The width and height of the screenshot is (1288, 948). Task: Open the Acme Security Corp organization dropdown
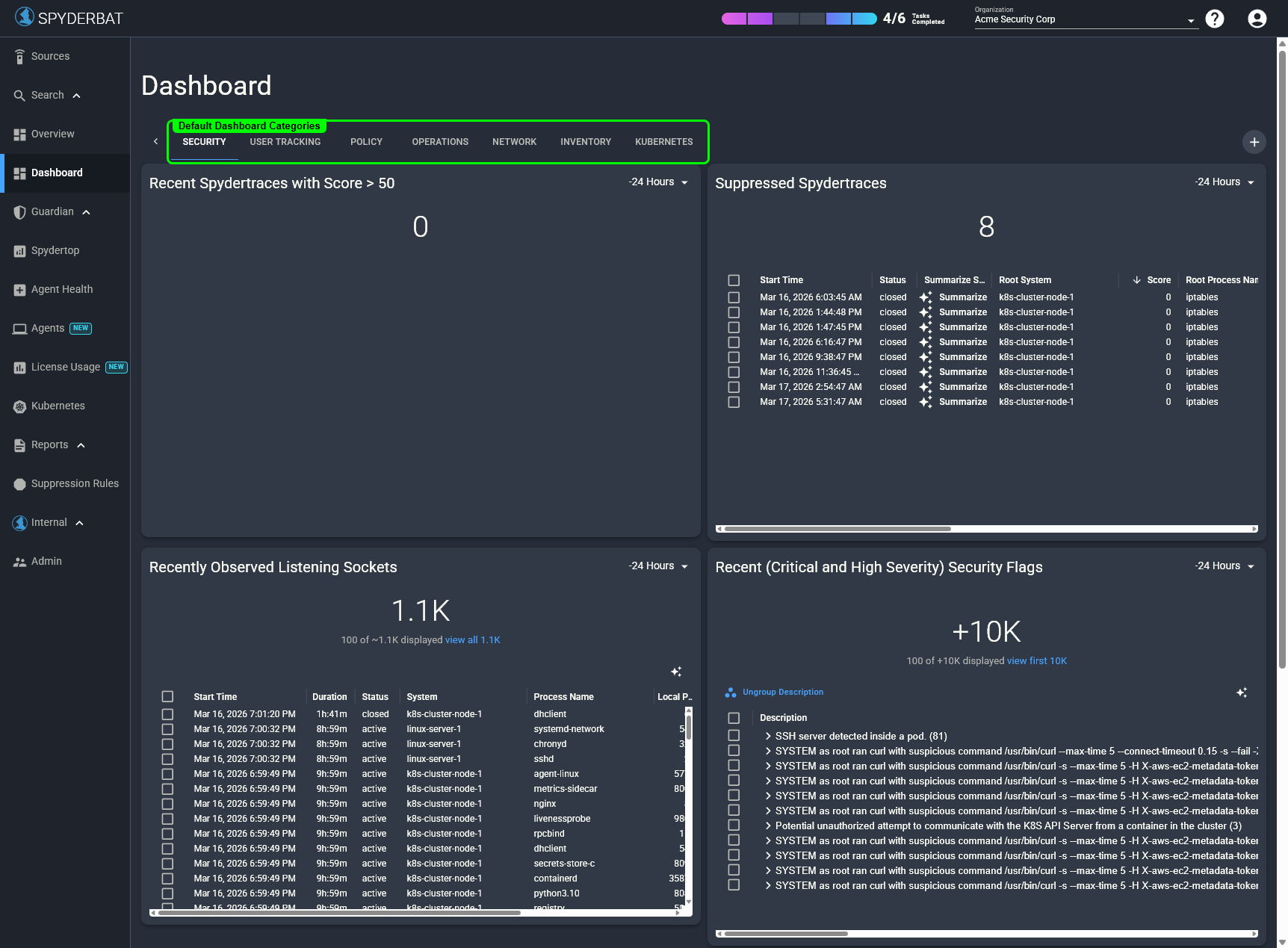(1190, 20)
